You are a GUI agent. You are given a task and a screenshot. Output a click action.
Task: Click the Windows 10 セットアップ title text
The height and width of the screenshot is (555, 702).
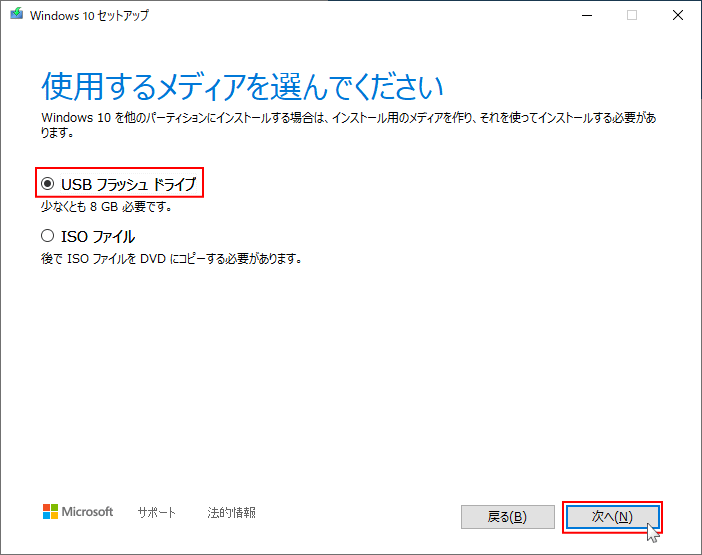coord(89,15)
